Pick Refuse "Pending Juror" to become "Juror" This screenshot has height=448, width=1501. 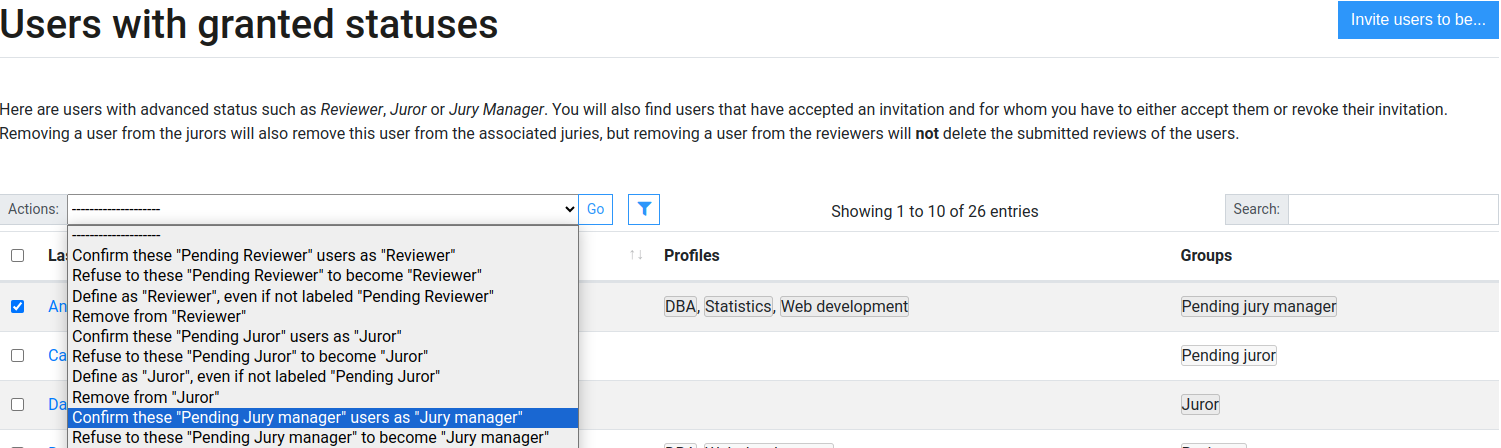pos(250,356)
